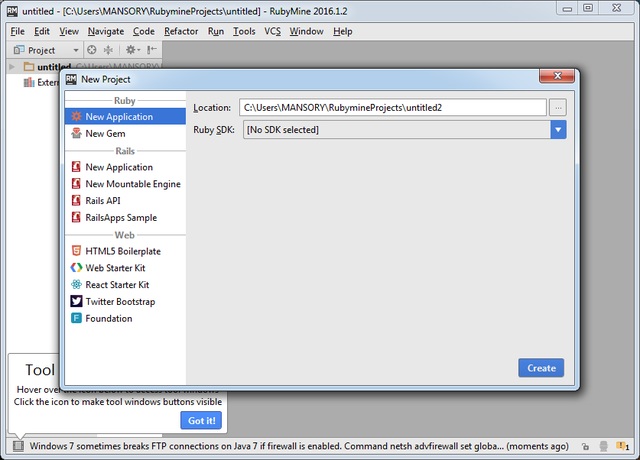Screen dimensions: 640x460
Task: Open the Ruby SDK dropdown
Action: (x=558, y=130)
